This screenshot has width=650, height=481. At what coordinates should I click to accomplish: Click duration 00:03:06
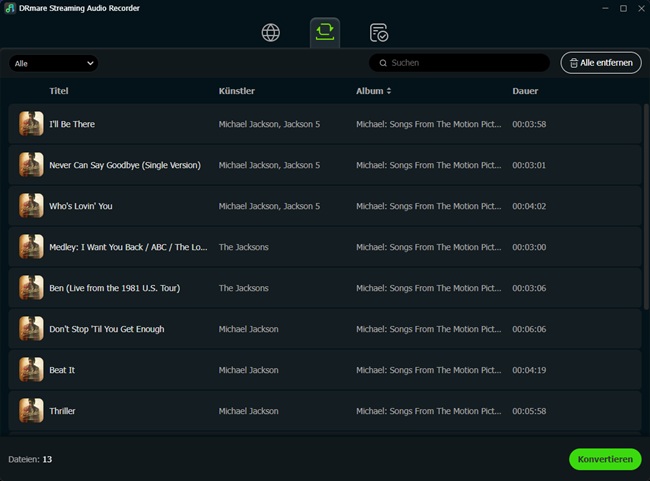(x=529, y=288)
